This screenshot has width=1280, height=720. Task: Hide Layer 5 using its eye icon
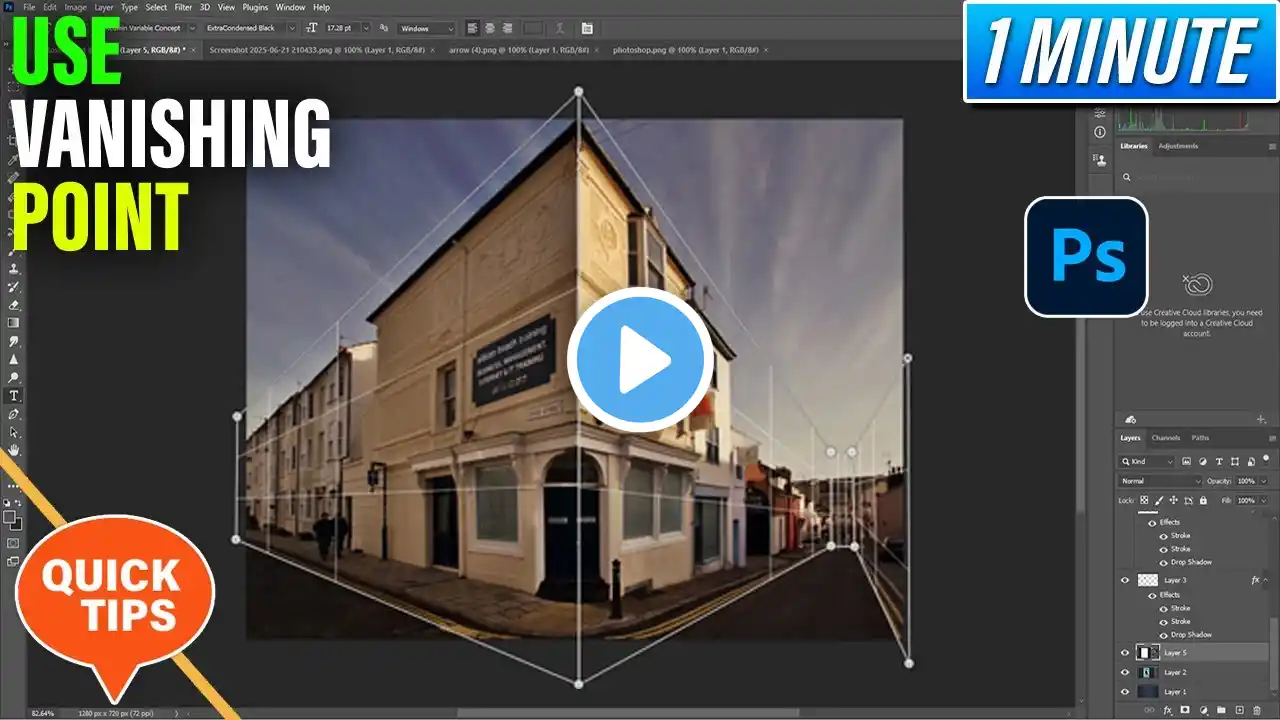click(x=1125, y=653)
